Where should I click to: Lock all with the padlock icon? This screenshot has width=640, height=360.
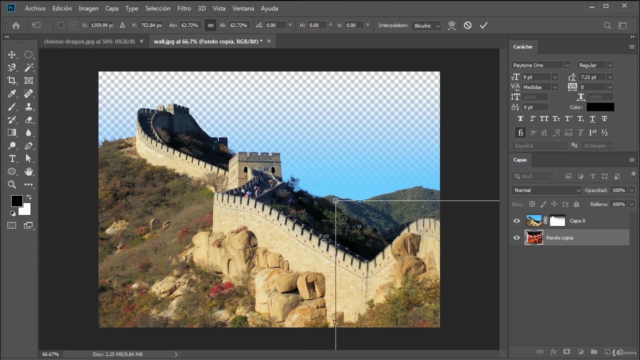[576, 204]
